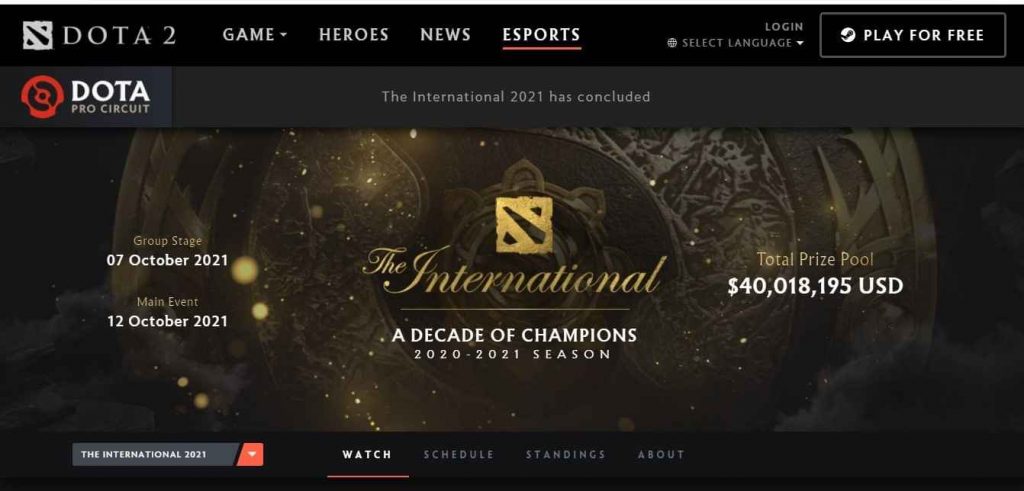Image resolution: width=1024 pixels, height=491 pixels.
Task: Click the Steam icon in Play button
Action: 848,36
